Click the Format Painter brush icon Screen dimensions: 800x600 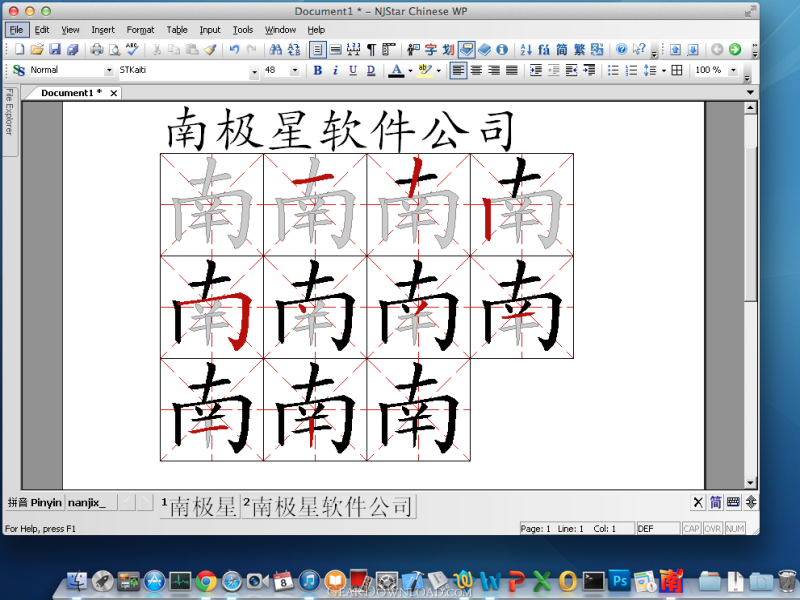210,49
